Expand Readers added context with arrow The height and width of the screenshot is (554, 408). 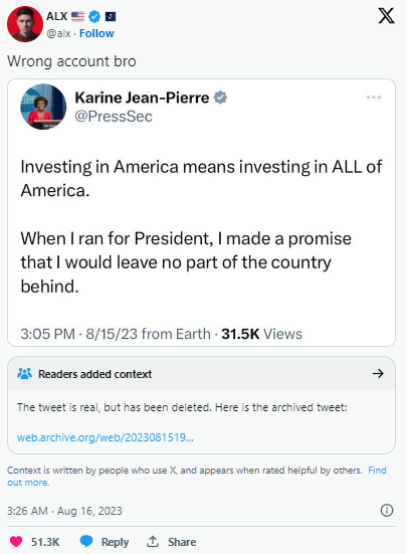[378, 373]
